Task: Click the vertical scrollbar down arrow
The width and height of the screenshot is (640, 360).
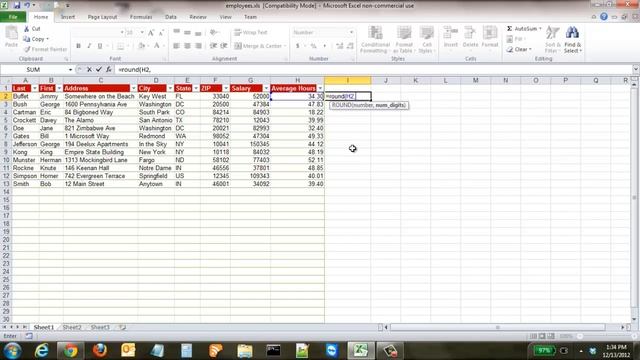Action: (634, 320)
